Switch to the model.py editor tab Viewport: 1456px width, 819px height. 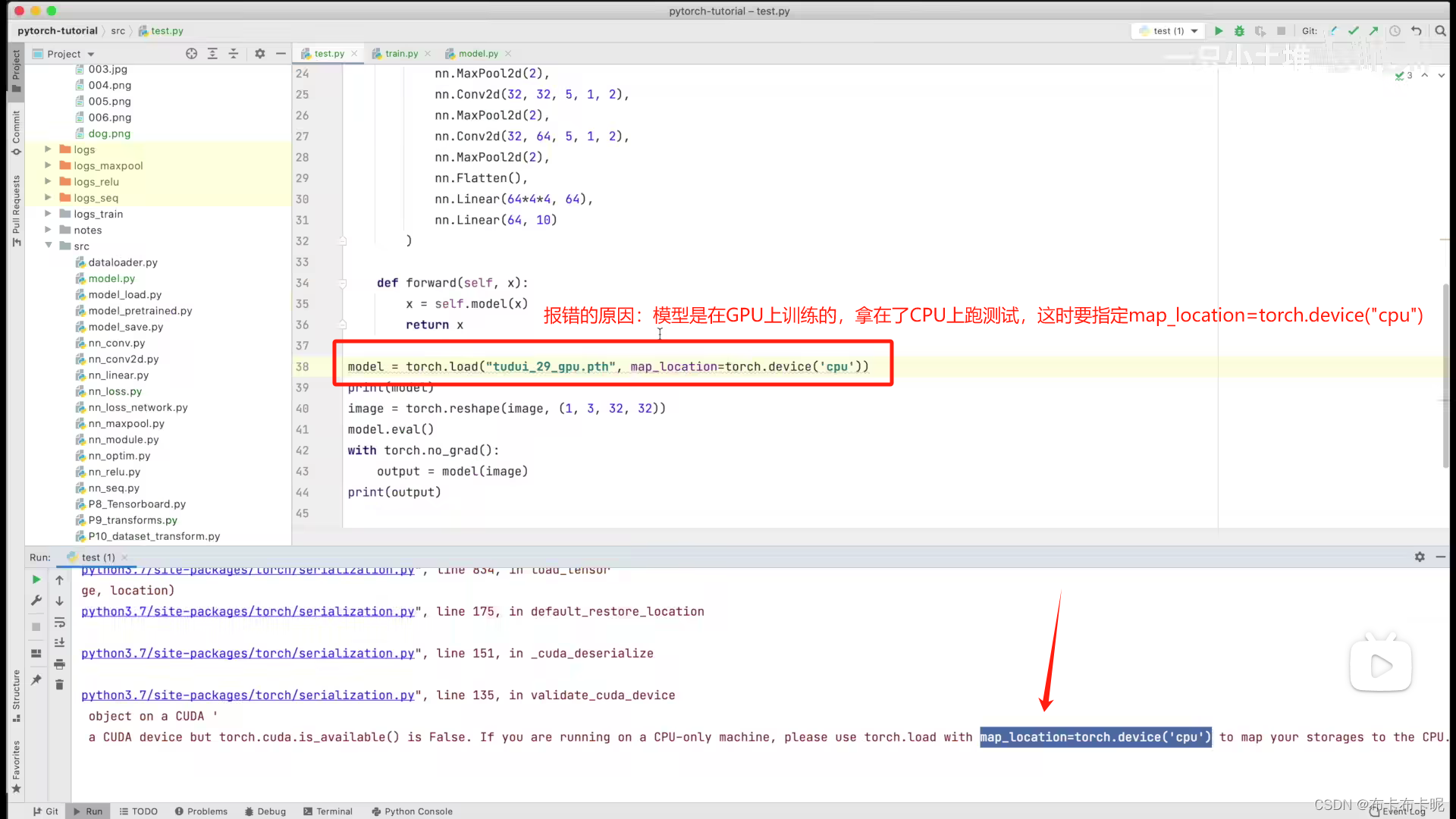479,54
